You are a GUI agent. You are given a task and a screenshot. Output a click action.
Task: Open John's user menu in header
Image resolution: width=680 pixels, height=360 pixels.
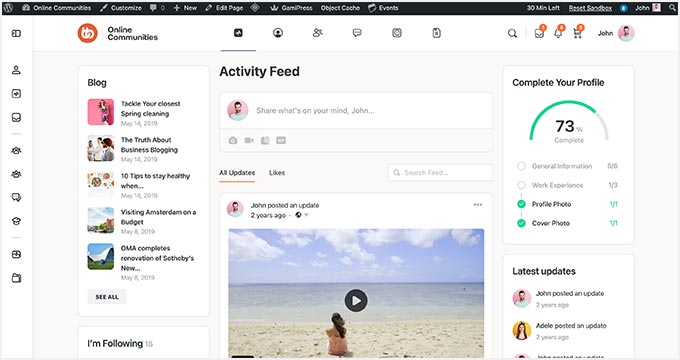pyautogui.click(x=616, y=33)
